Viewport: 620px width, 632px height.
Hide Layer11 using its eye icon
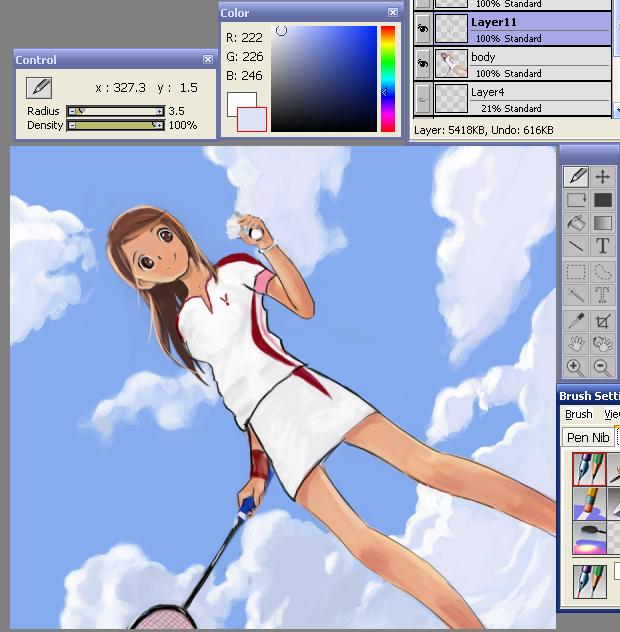[422, 29]
